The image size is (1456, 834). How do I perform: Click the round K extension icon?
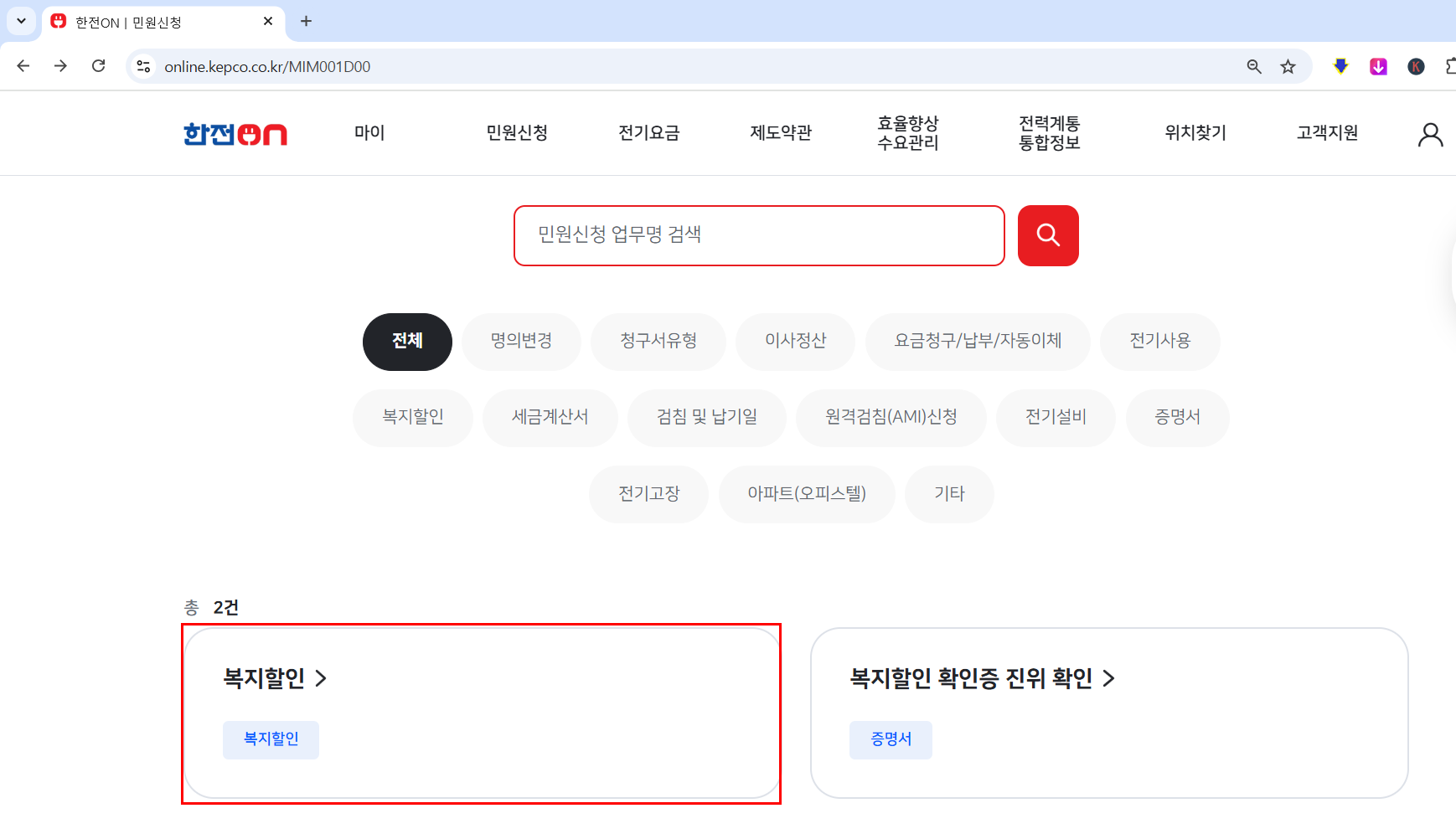click(x=1416, y=66)
